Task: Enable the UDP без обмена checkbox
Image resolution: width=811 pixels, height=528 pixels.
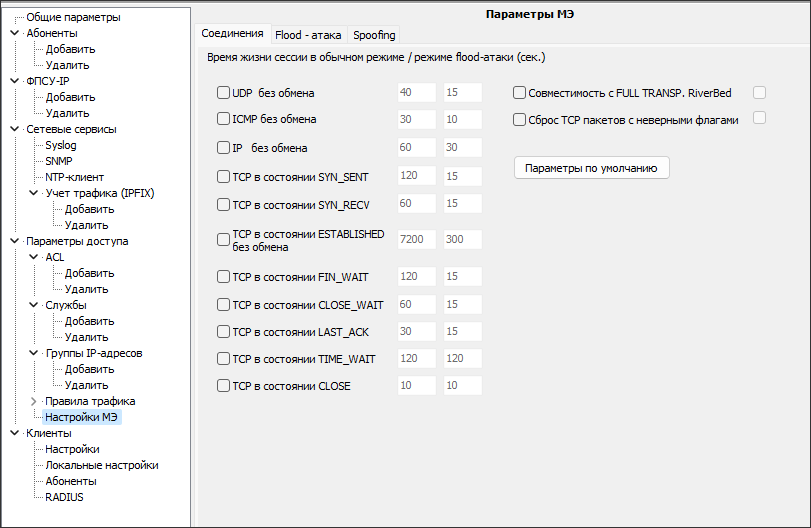Action: coord(224,93)
